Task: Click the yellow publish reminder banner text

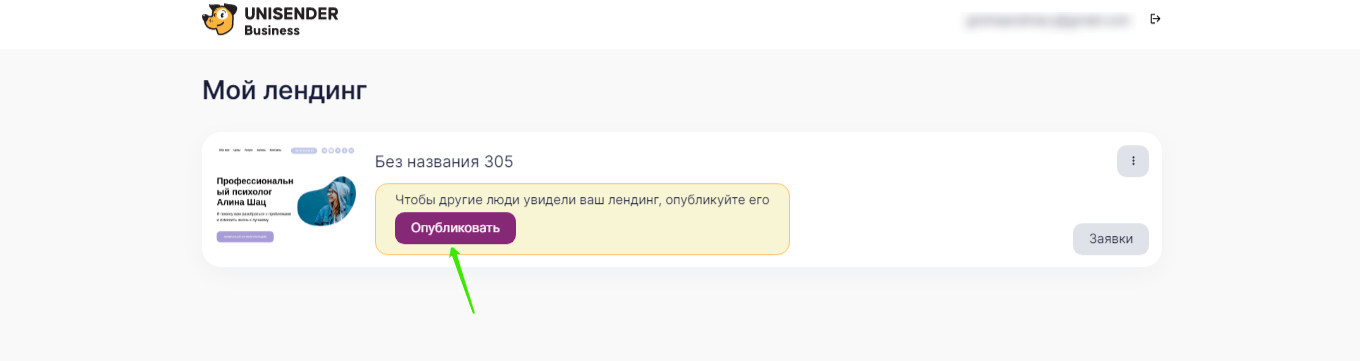Action: click(582, 200)
